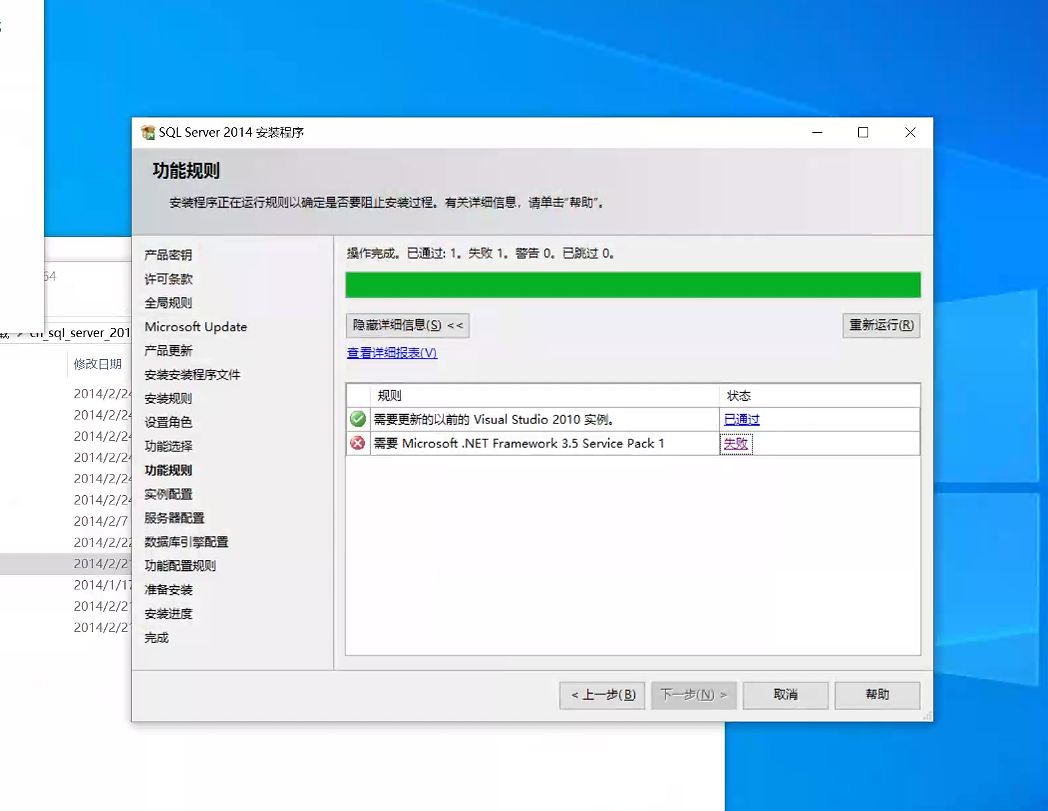
Task: Open the 已通过 status link
Action: click(741, 419)
